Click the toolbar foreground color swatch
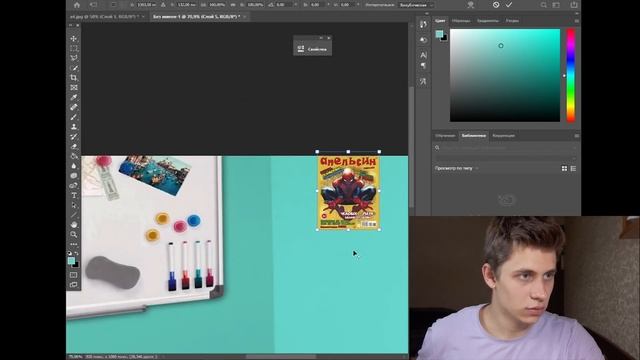The height and width of the screenshot is (360, 640). (x=71, y=261)
